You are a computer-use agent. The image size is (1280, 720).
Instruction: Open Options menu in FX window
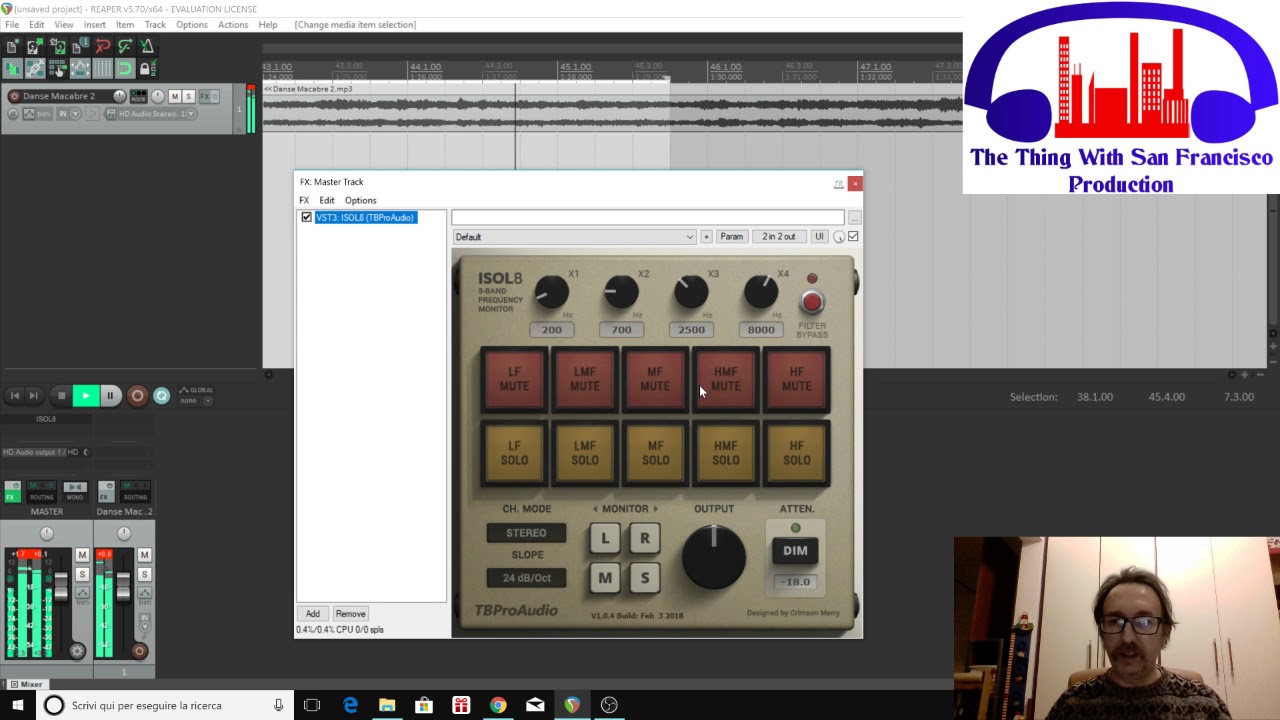pos(361,200)
